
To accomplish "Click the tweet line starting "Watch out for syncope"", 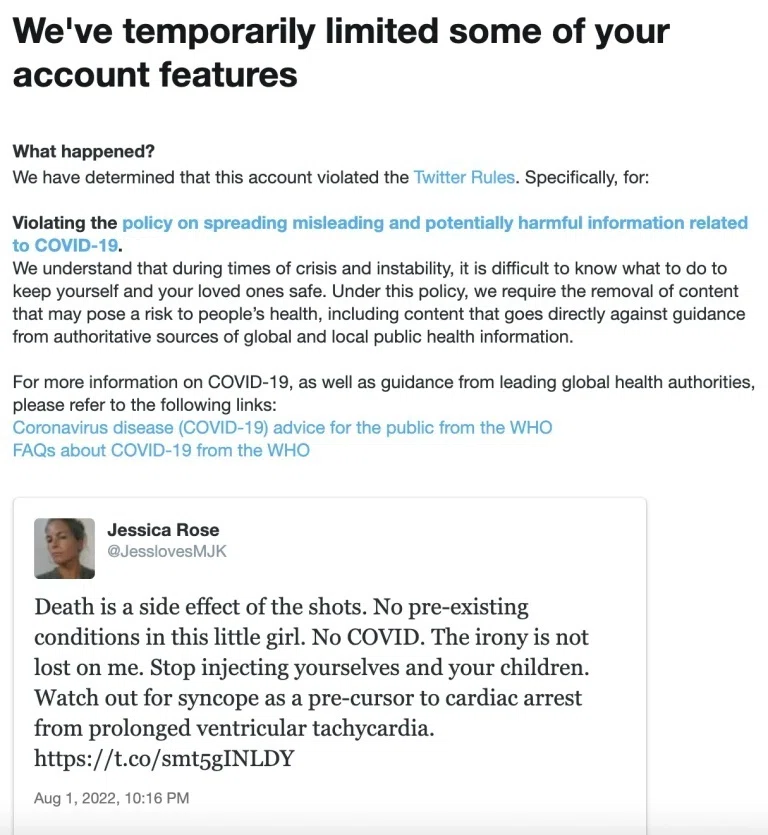I will 308,698.
